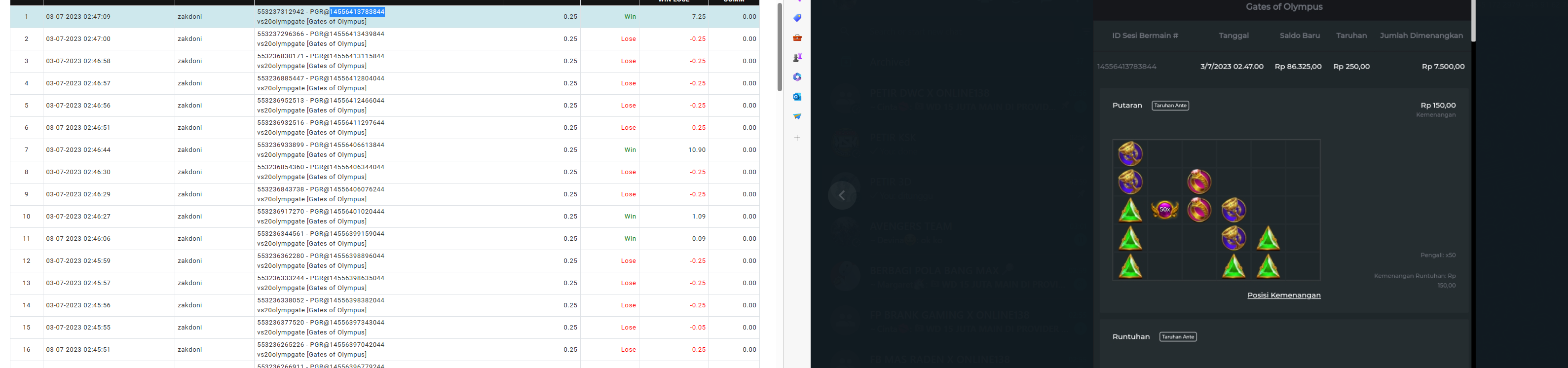Click the Taruhan column header
The height and width of the screenshot is (368, 1568).
[x=1351, y=36]
